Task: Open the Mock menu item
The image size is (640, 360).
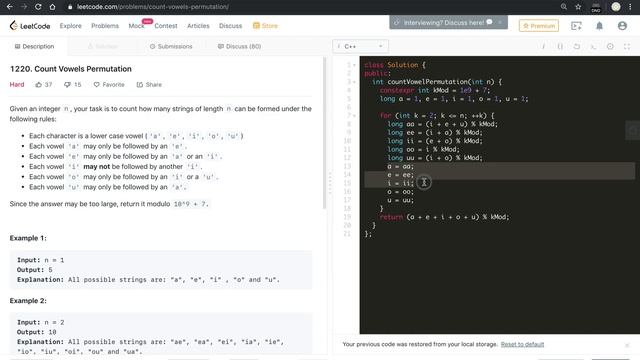Action: 136,26
